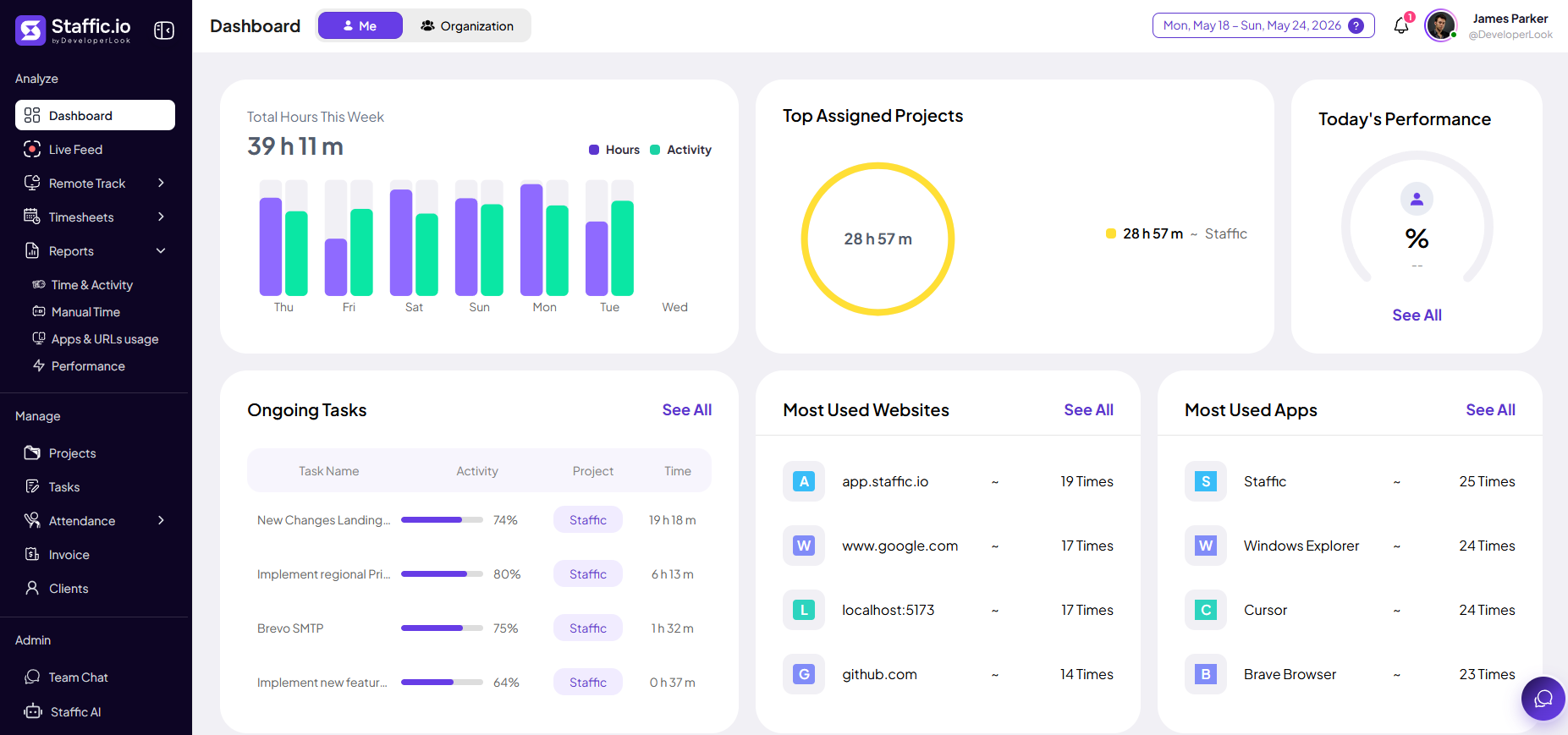Click the github.com 'G' site icon

click(x=804, y=674)
